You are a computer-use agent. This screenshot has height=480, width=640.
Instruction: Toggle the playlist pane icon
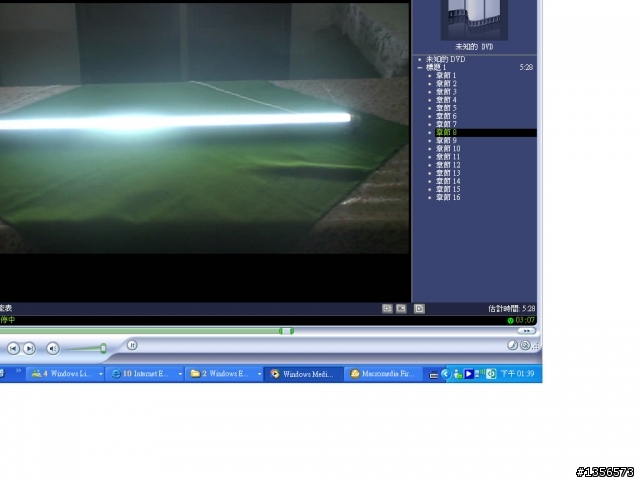pos(419,309)
